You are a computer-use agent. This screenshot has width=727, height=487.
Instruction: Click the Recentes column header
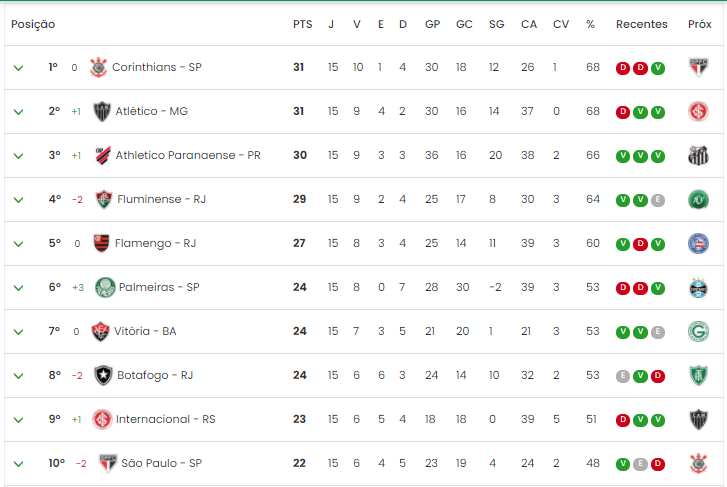[x=642, y=24]
